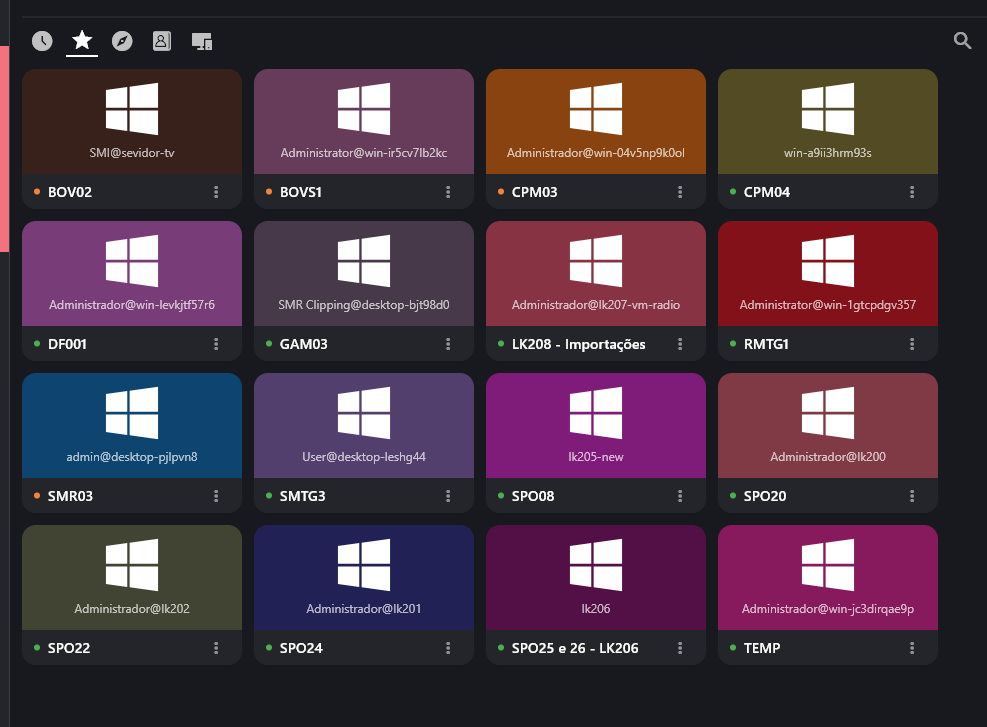Open the Address Book tab icon

(162, 42)
